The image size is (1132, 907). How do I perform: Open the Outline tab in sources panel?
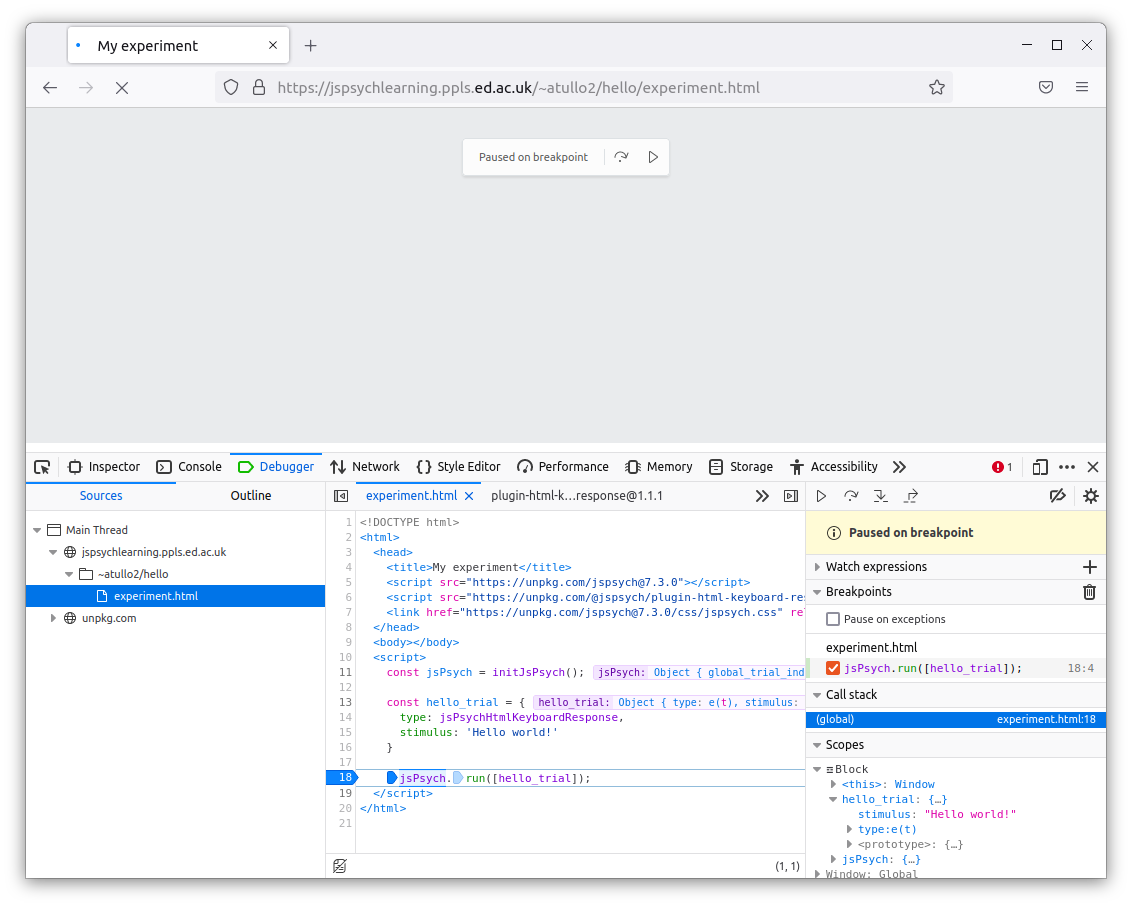click(x=251, y=496)
